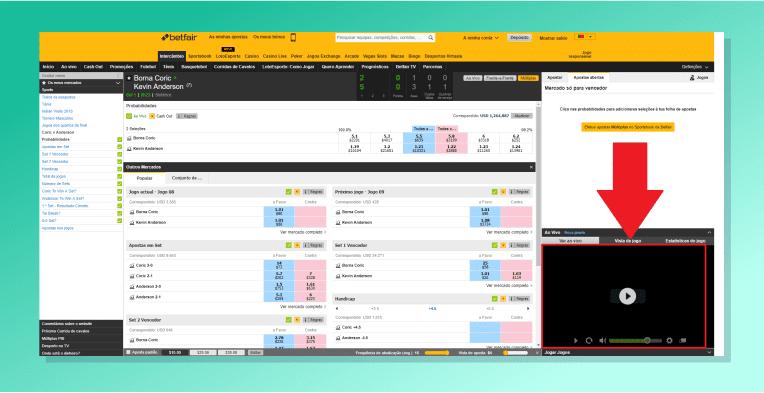
Task: Toggle the Set 1 Vencedor checkbox in sidebar
Action: (119, 154)
